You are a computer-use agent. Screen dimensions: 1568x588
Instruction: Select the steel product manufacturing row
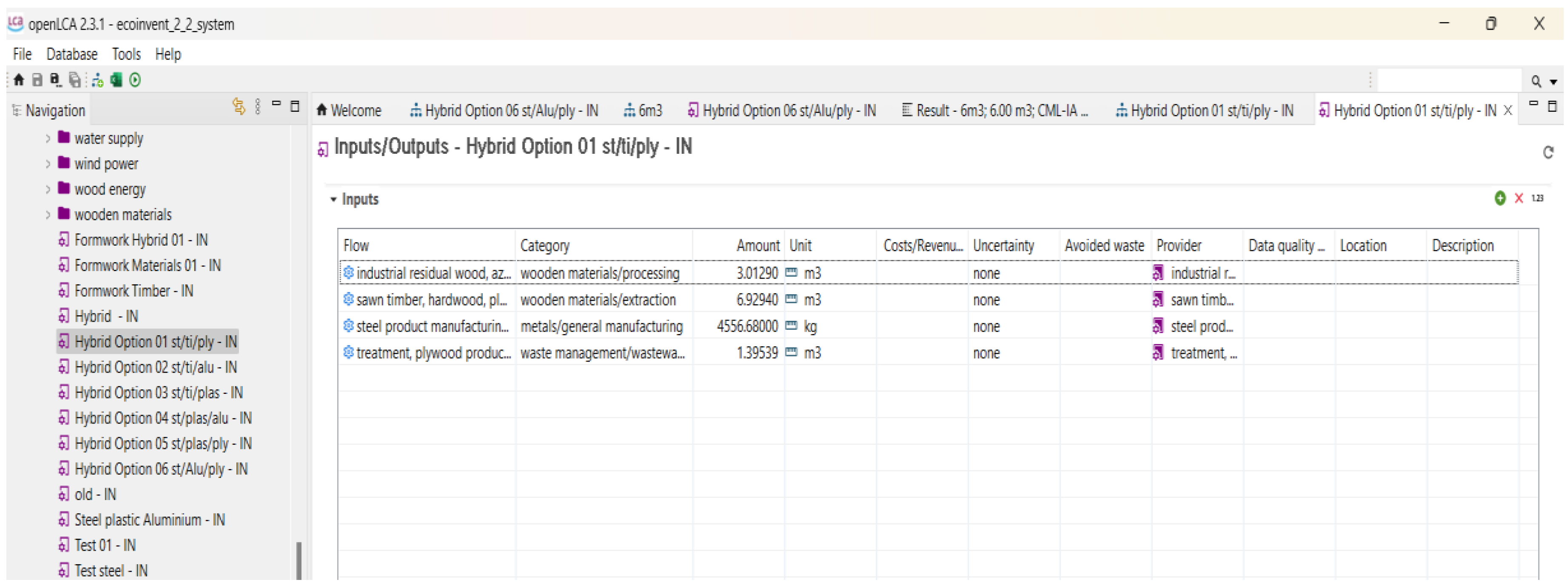coord(432,327)
